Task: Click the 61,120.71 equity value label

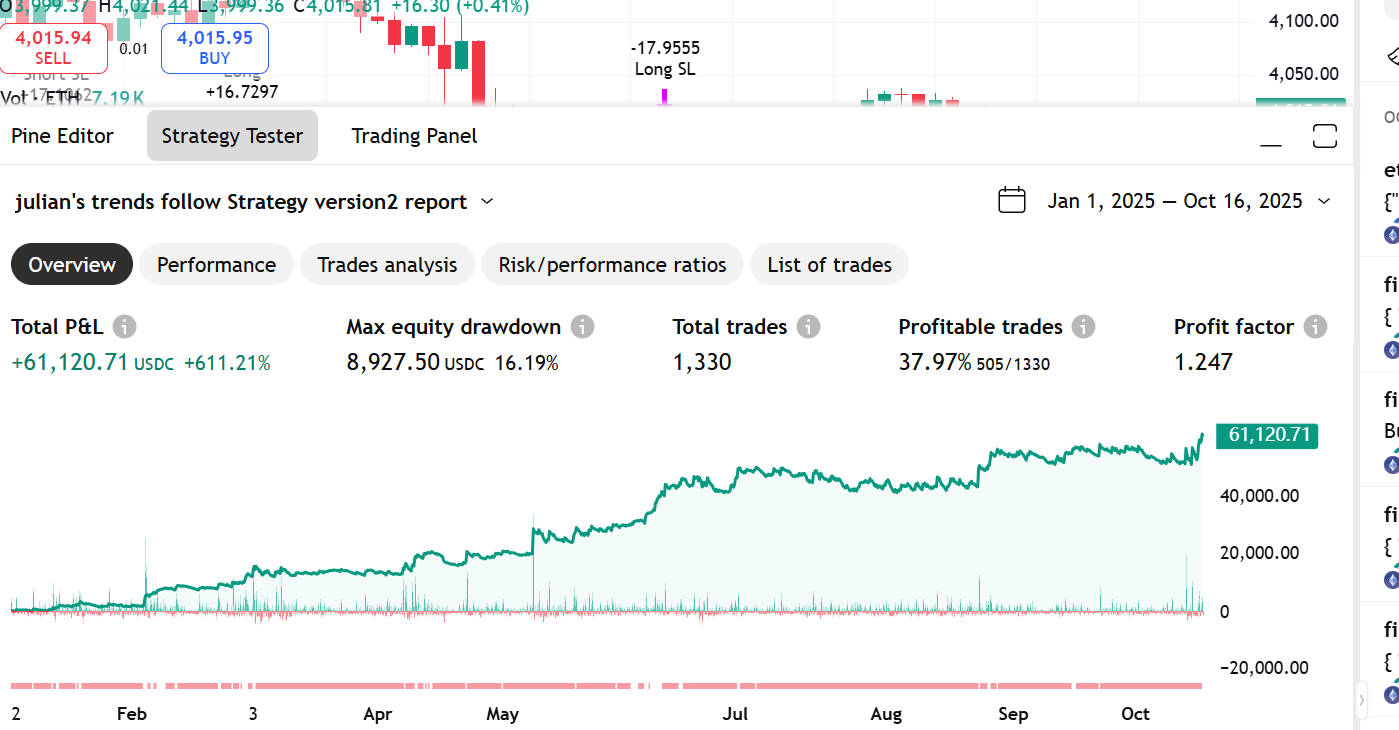Action: point(1266,435)
